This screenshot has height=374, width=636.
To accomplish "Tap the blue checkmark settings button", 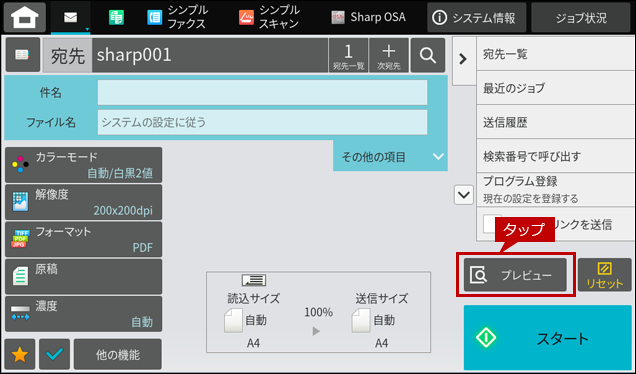I will pyautogui.click(x=54, y=355).
